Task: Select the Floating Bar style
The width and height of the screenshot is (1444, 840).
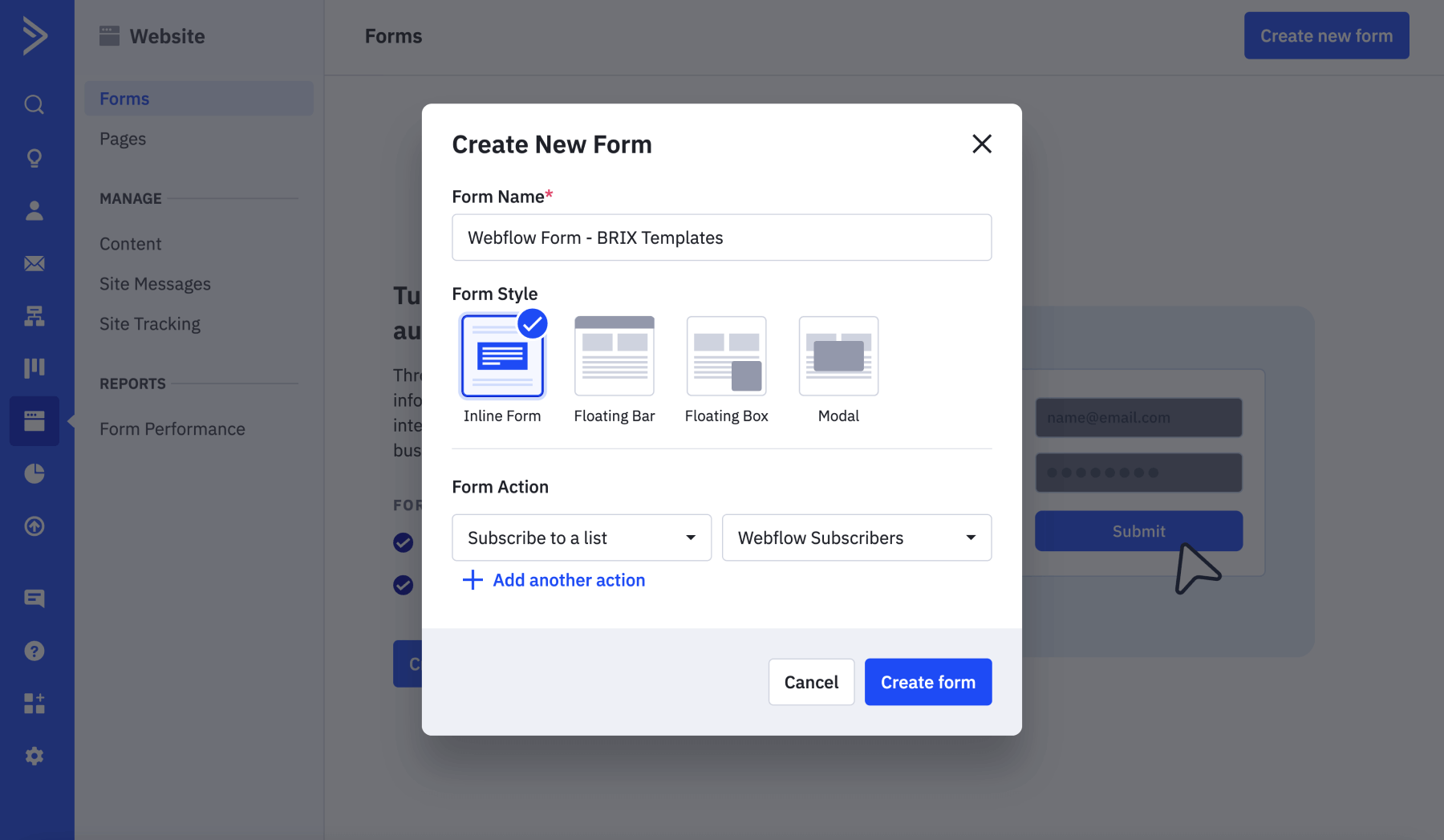Action: point(615,356)
